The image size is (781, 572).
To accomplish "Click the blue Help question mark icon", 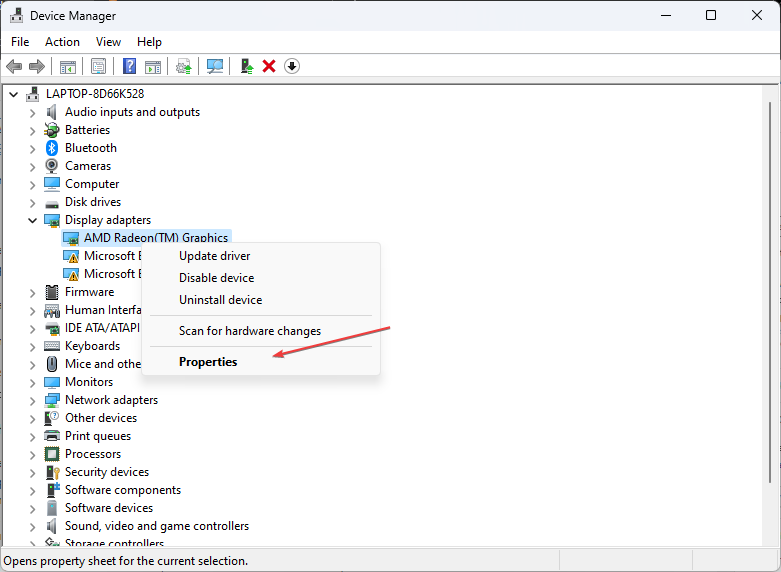I will point(129,66).
